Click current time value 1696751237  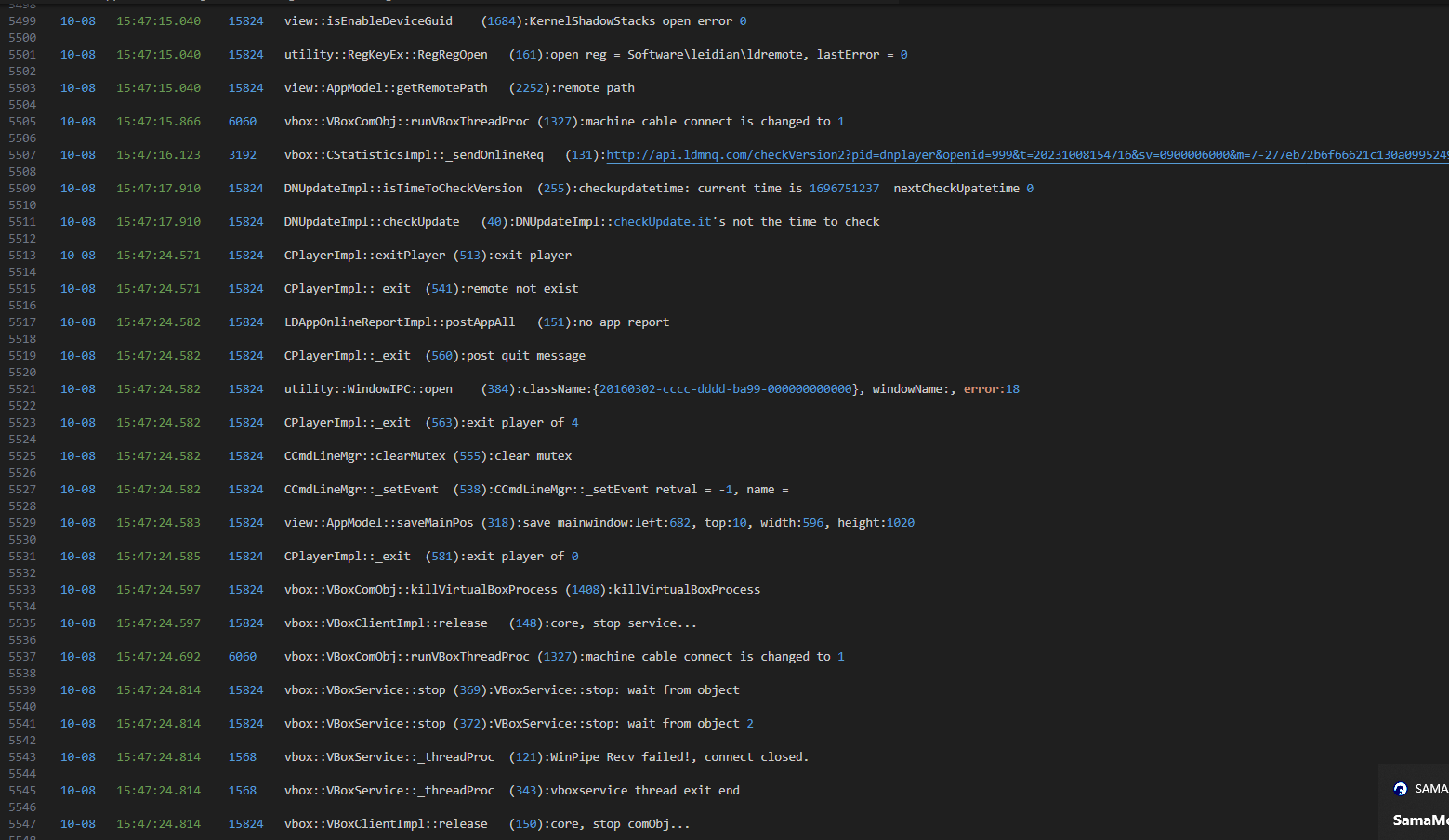(843, 189)
